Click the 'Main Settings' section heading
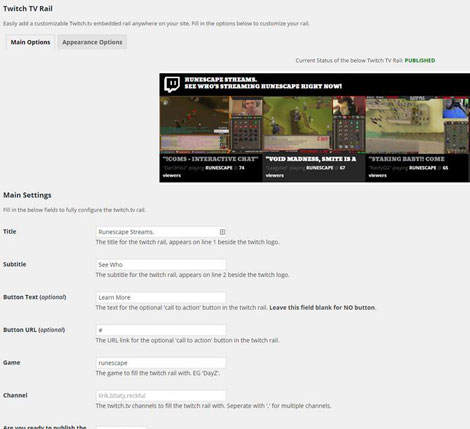The image size is (470, 429). tap(27, 195)
